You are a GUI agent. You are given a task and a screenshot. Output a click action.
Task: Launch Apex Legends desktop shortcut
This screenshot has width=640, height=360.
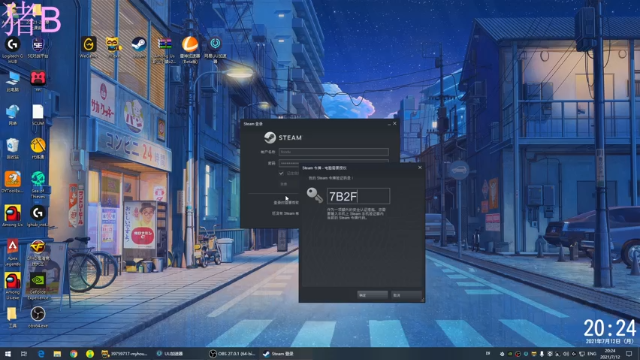pos(13,247)
